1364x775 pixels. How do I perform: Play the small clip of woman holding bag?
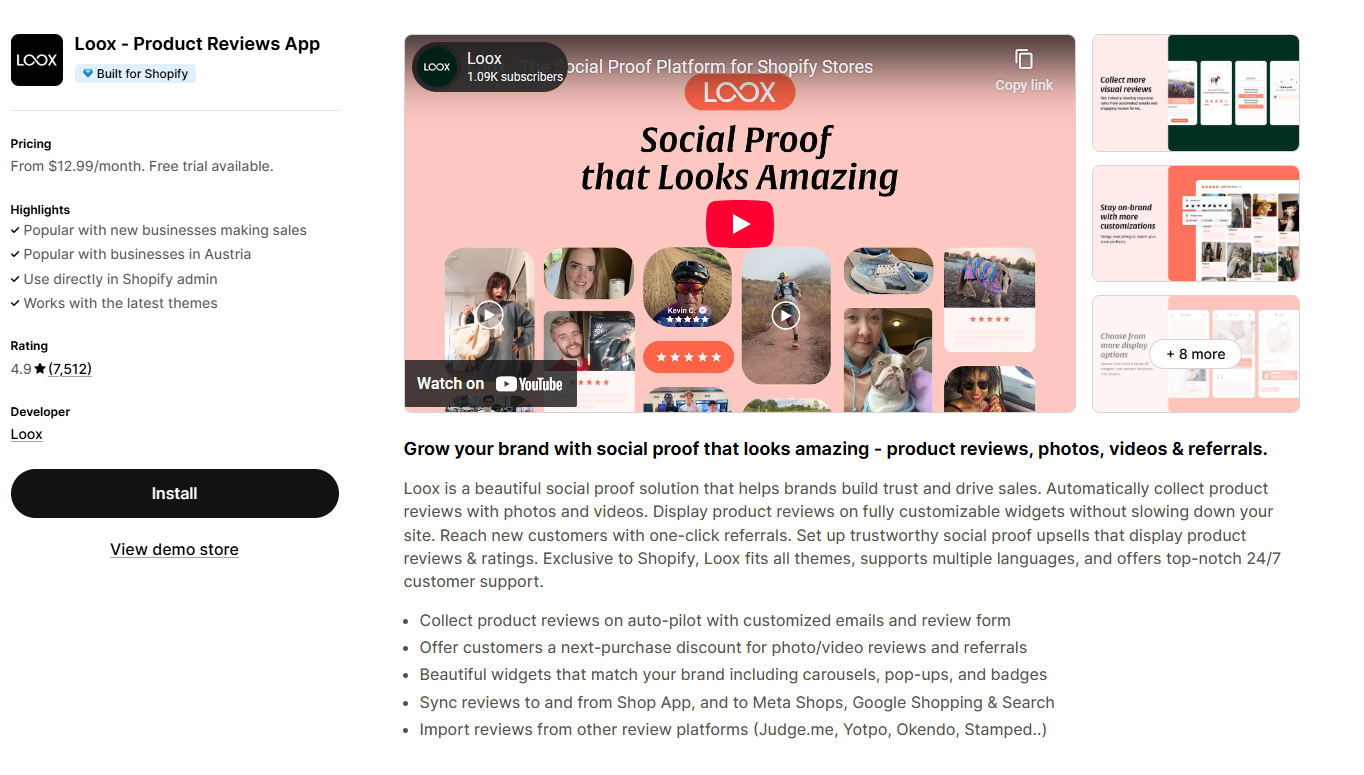488,314
